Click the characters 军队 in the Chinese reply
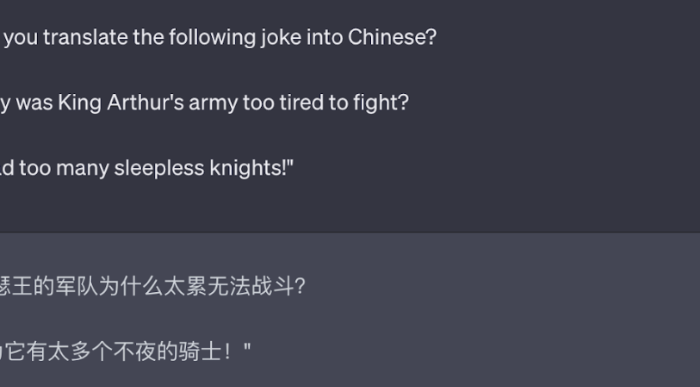The width and height of the screenshot is (700, 387). pos(76,286)
